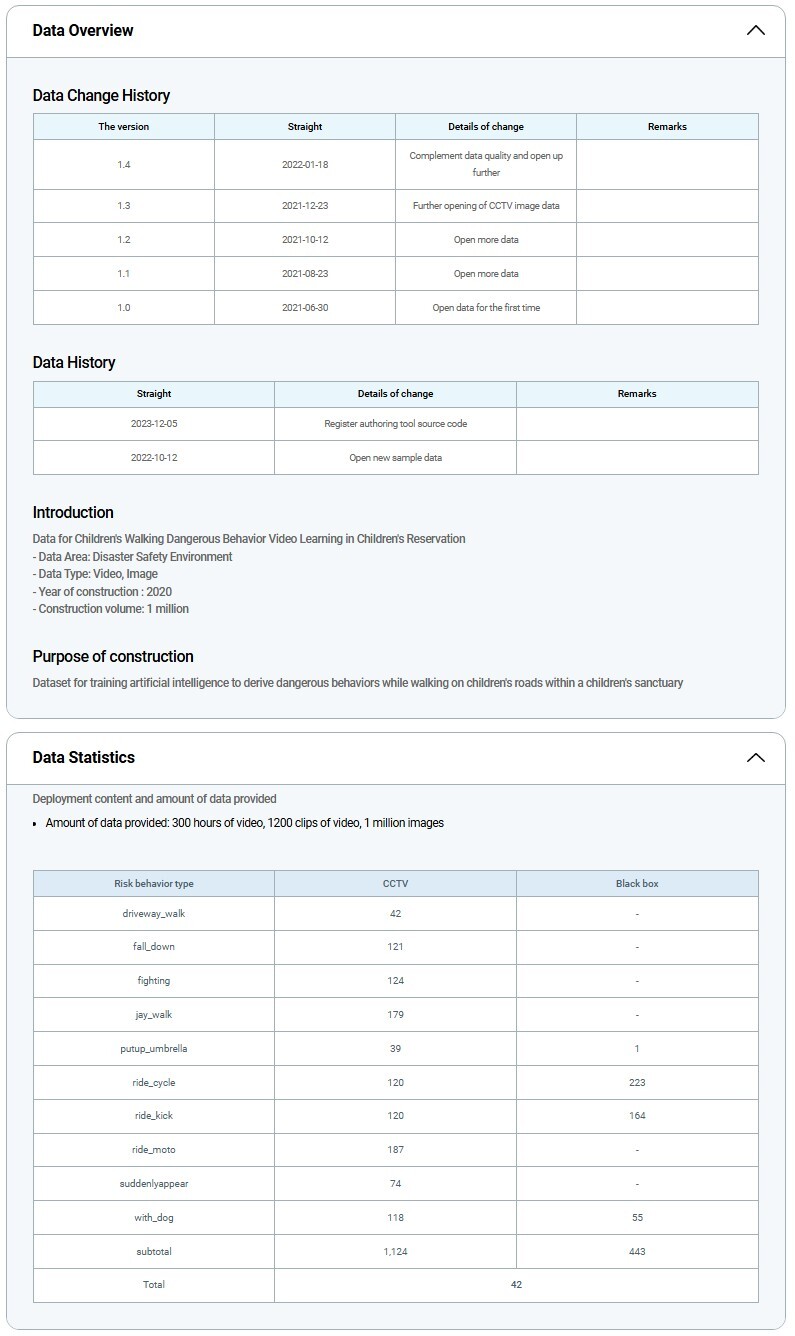Collapse the Data Overview section chevron
The width and height of the screenshot is (795, 1336).
[x=755, y=30]
